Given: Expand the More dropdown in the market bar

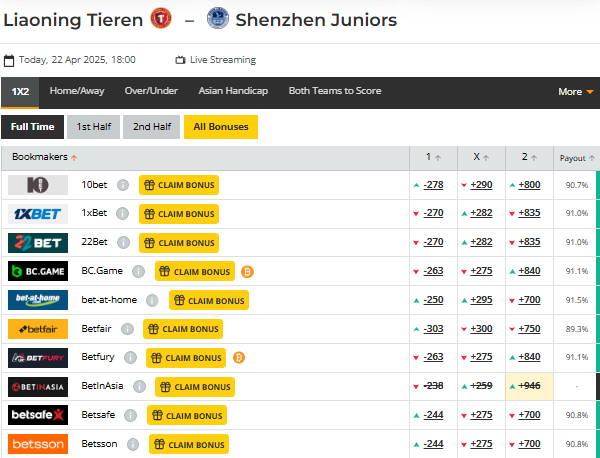Looking at the screenshot, I should point(576,92).
